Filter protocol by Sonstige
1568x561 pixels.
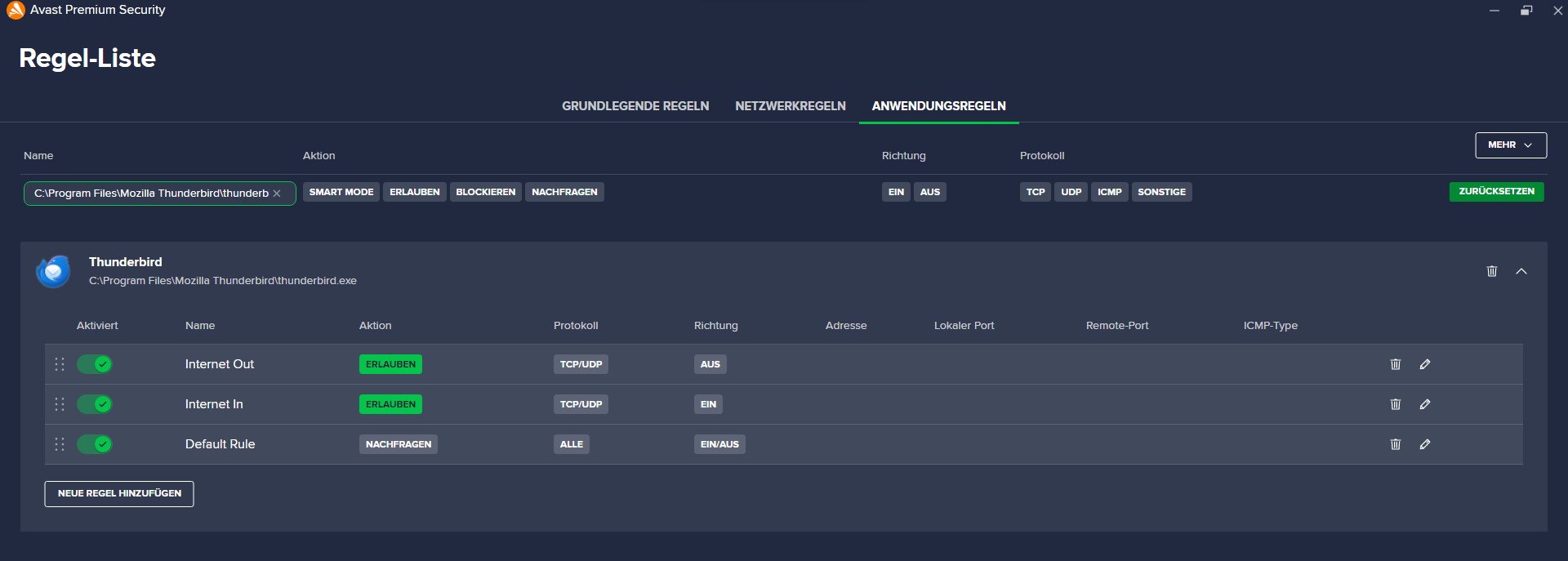pyautogui.click(x=1161, y=192)
